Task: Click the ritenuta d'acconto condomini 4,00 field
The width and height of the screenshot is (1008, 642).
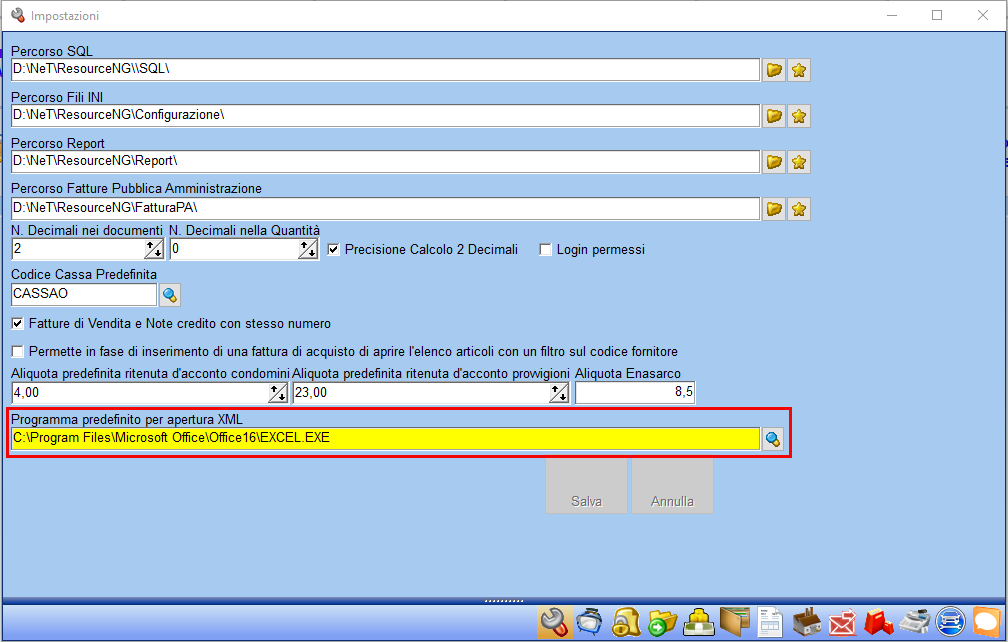Action: pyautogui.click(x=140, y=393)
